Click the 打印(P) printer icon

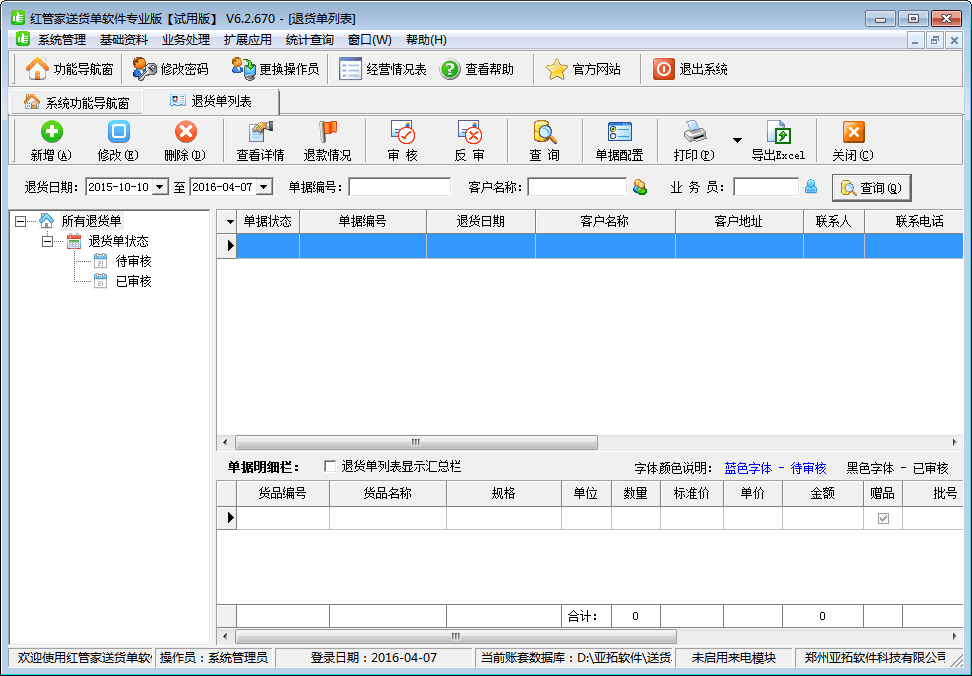(694, 131)
